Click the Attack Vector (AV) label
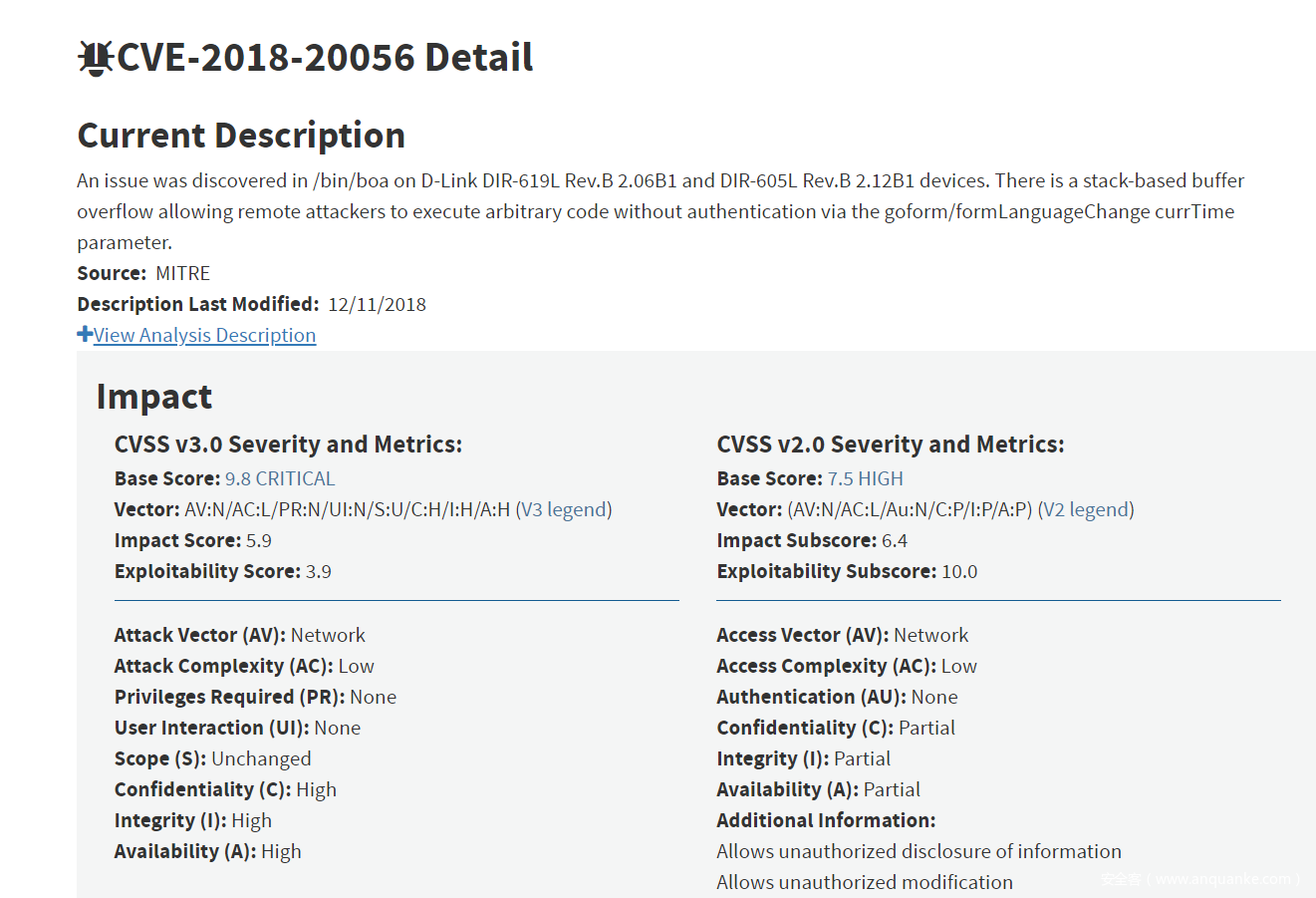1316x898 pixels. click(199, 635)
